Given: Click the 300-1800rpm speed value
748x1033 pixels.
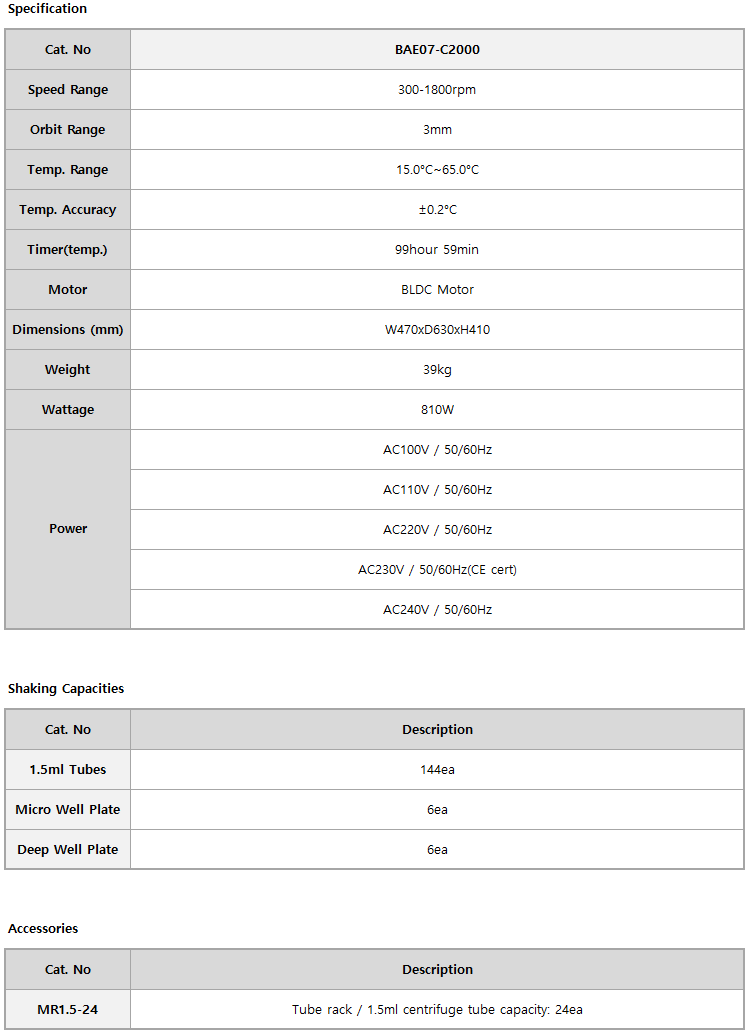Looking at the screenshot, I should (437, 90).
